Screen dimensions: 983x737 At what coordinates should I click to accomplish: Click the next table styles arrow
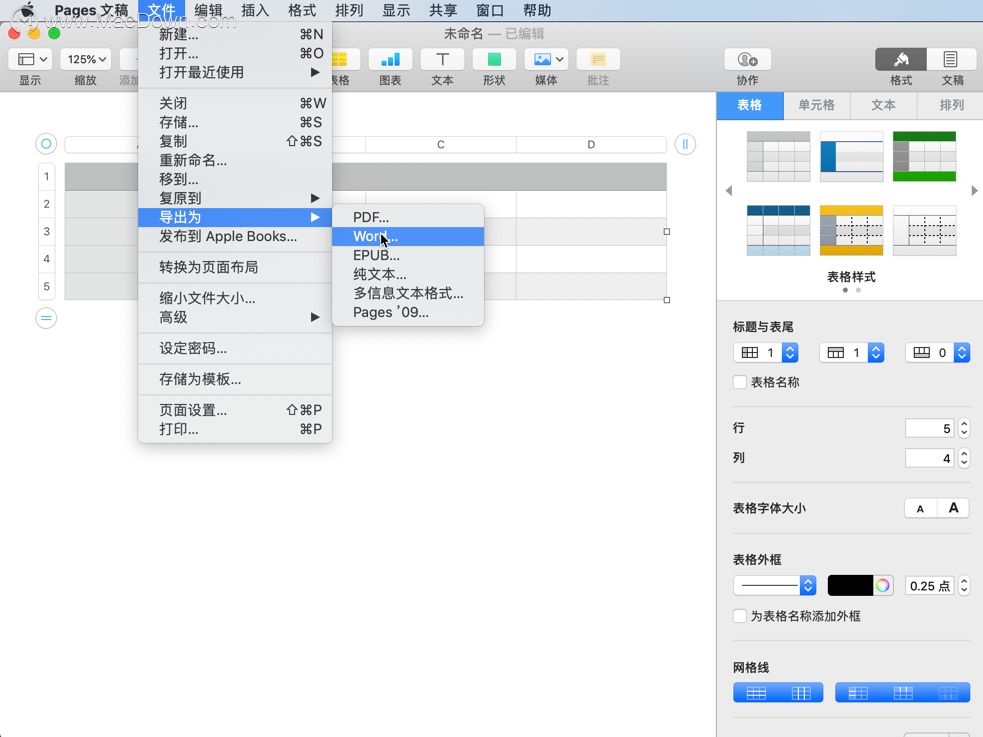[974, 191]
